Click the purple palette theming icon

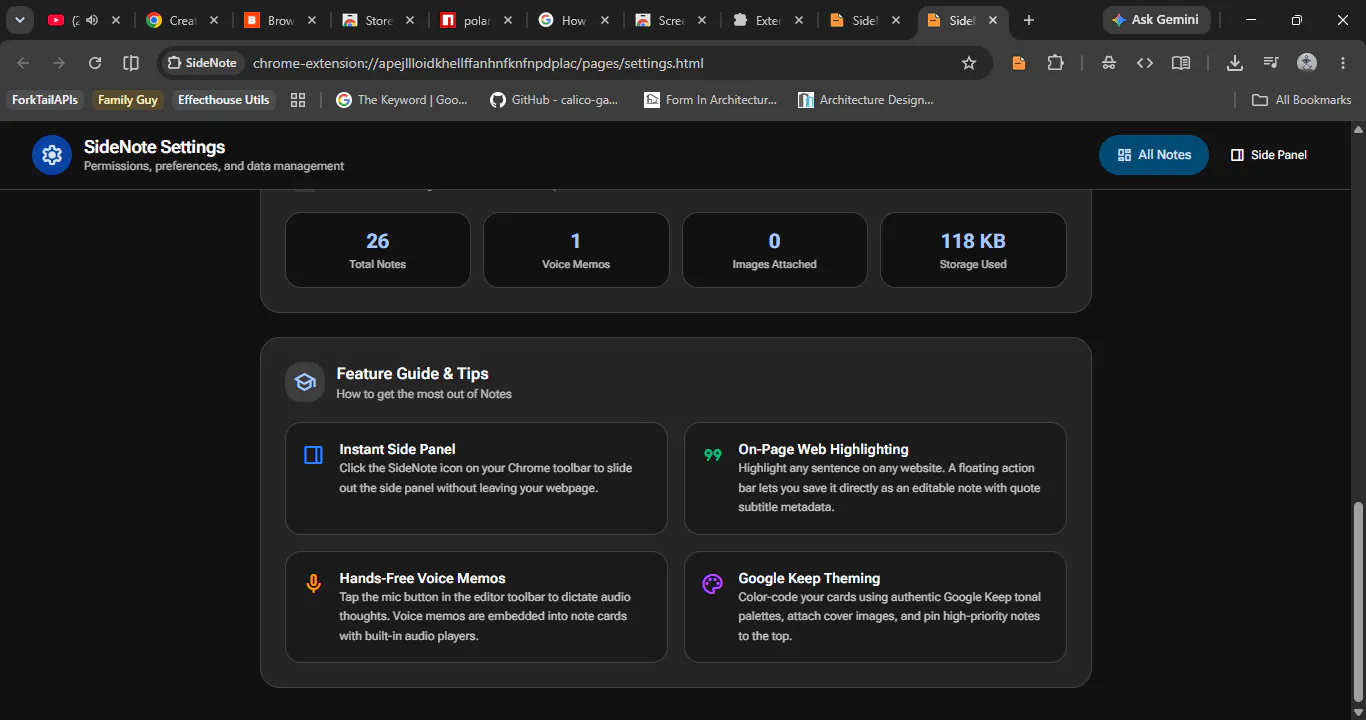(712, 584)
